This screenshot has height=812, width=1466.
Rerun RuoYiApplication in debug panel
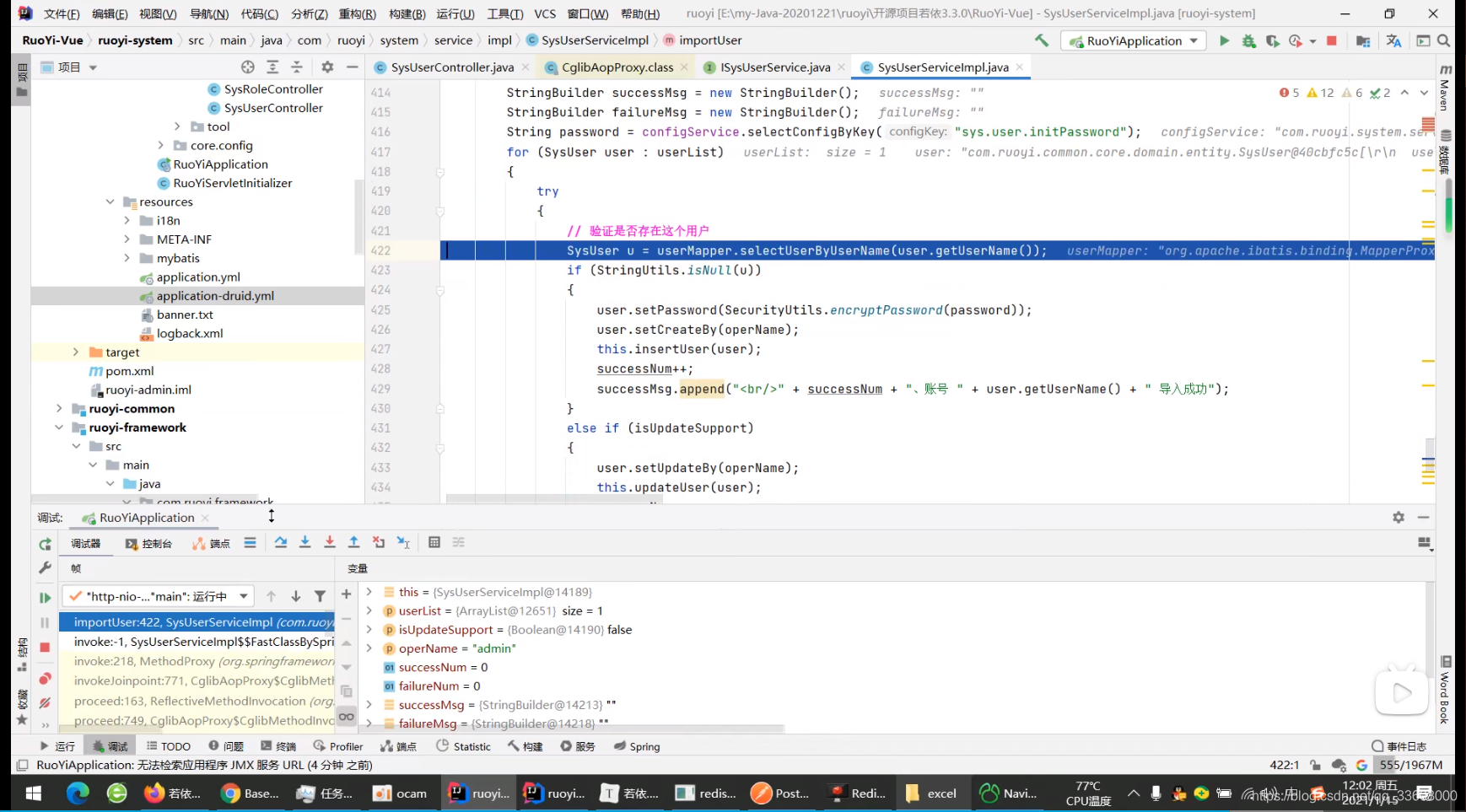(x=46, y=545)
